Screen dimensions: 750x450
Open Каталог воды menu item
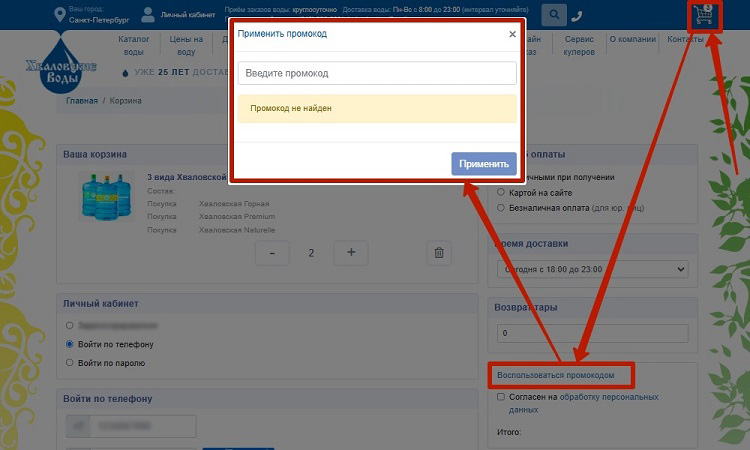coord(133,45)
